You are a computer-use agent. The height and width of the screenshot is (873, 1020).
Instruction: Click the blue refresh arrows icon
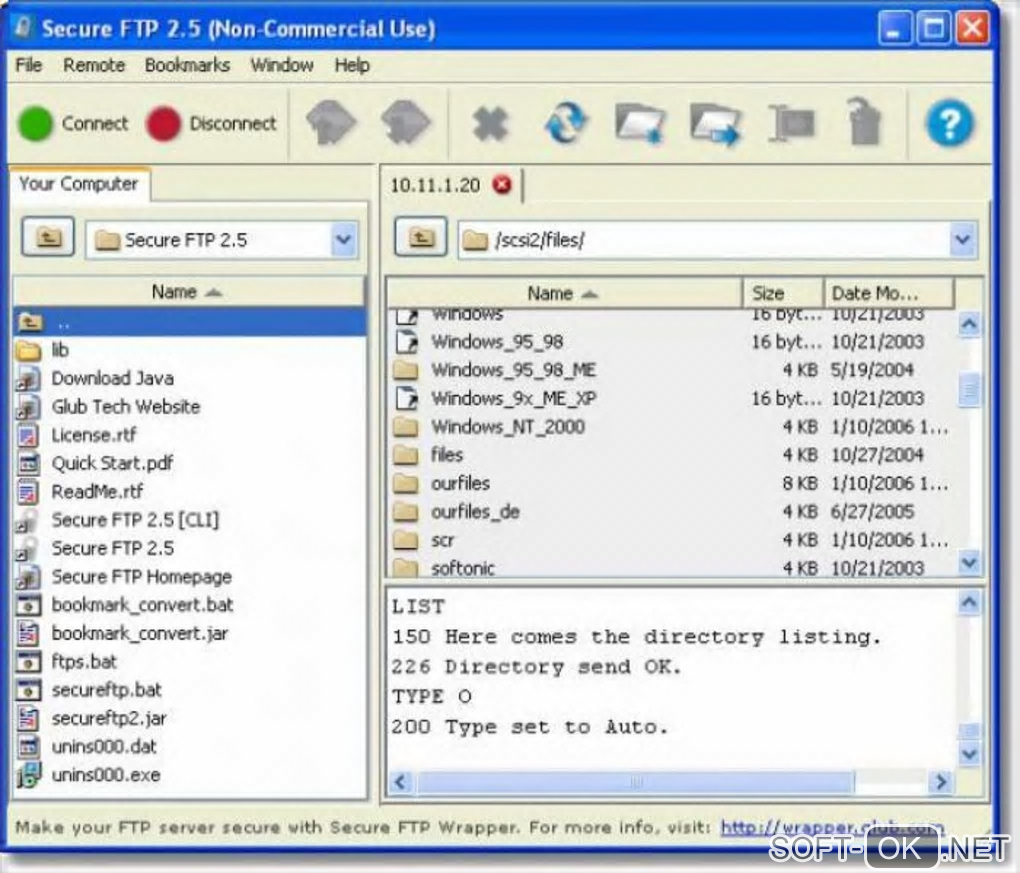click(x=565, y=122)
